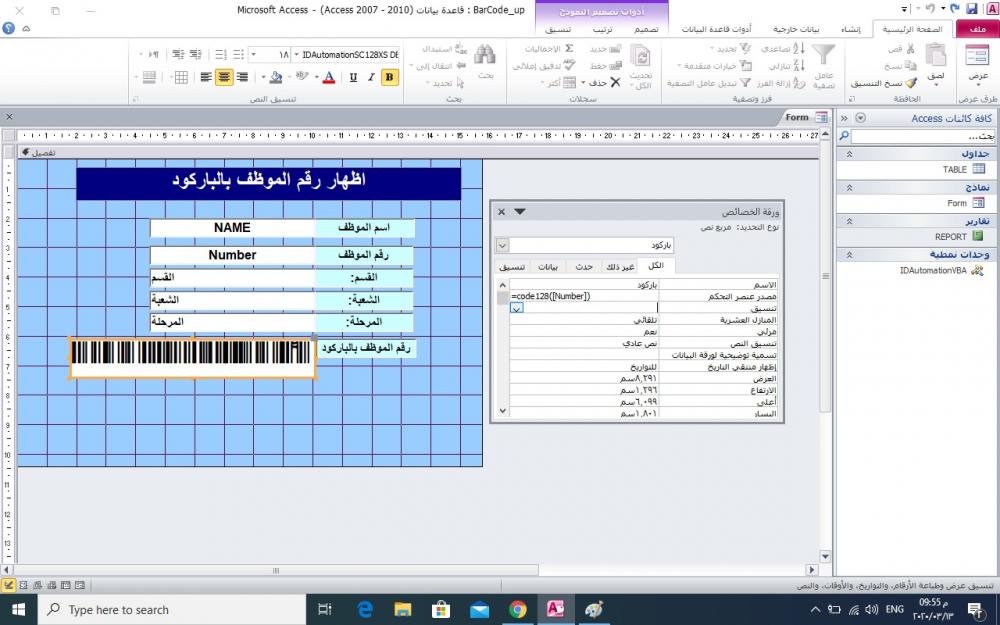Open the ملف (File) tab
Screen dimensions: 1000x625
pyautogui.click(x=977, y=29)
